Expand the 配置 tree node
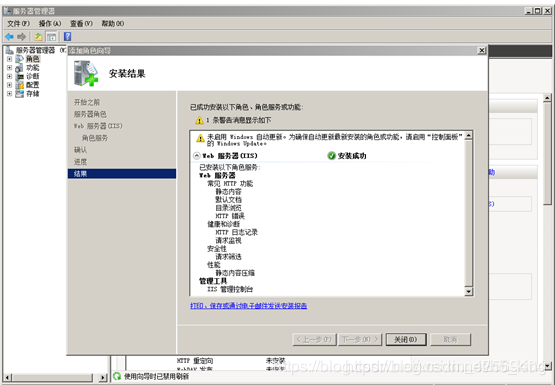The width and height of the screenshot is (555, 385). click(10, 85)
